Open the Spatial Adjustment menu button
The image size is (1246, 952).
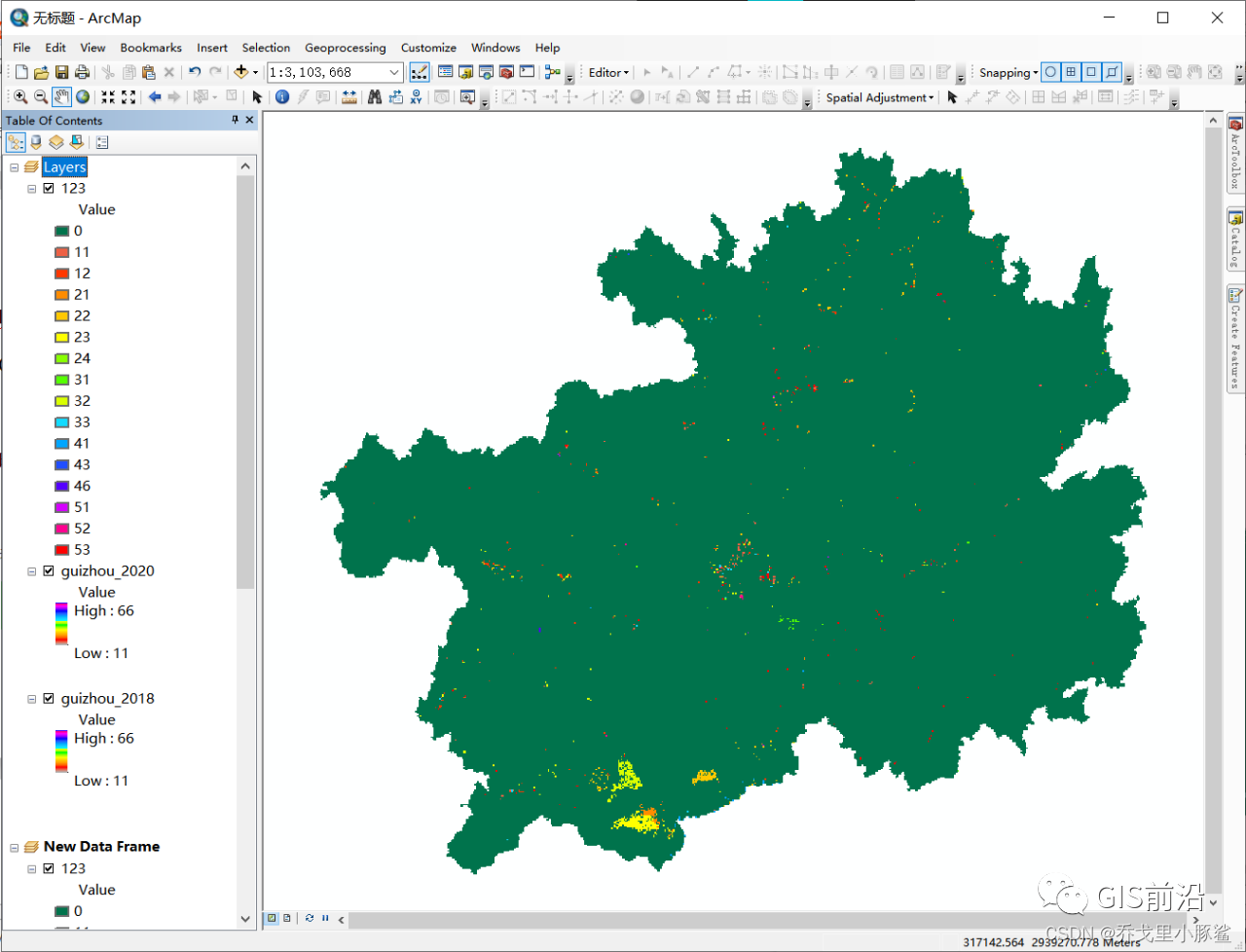(880, 97)
